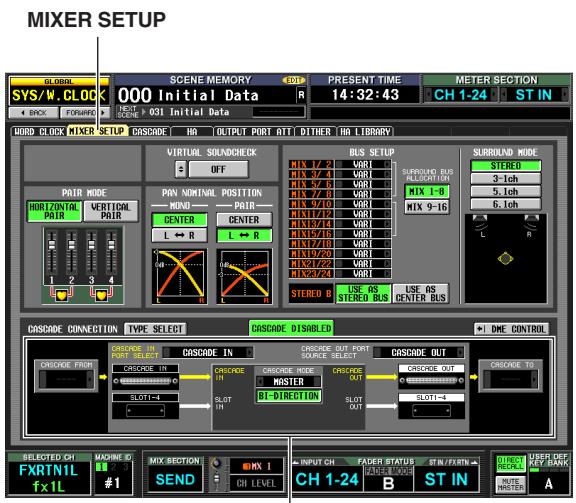Screen dimensions: 576x503
Task: Open the CASCADE FROM selector
Action: click(66, 379)
